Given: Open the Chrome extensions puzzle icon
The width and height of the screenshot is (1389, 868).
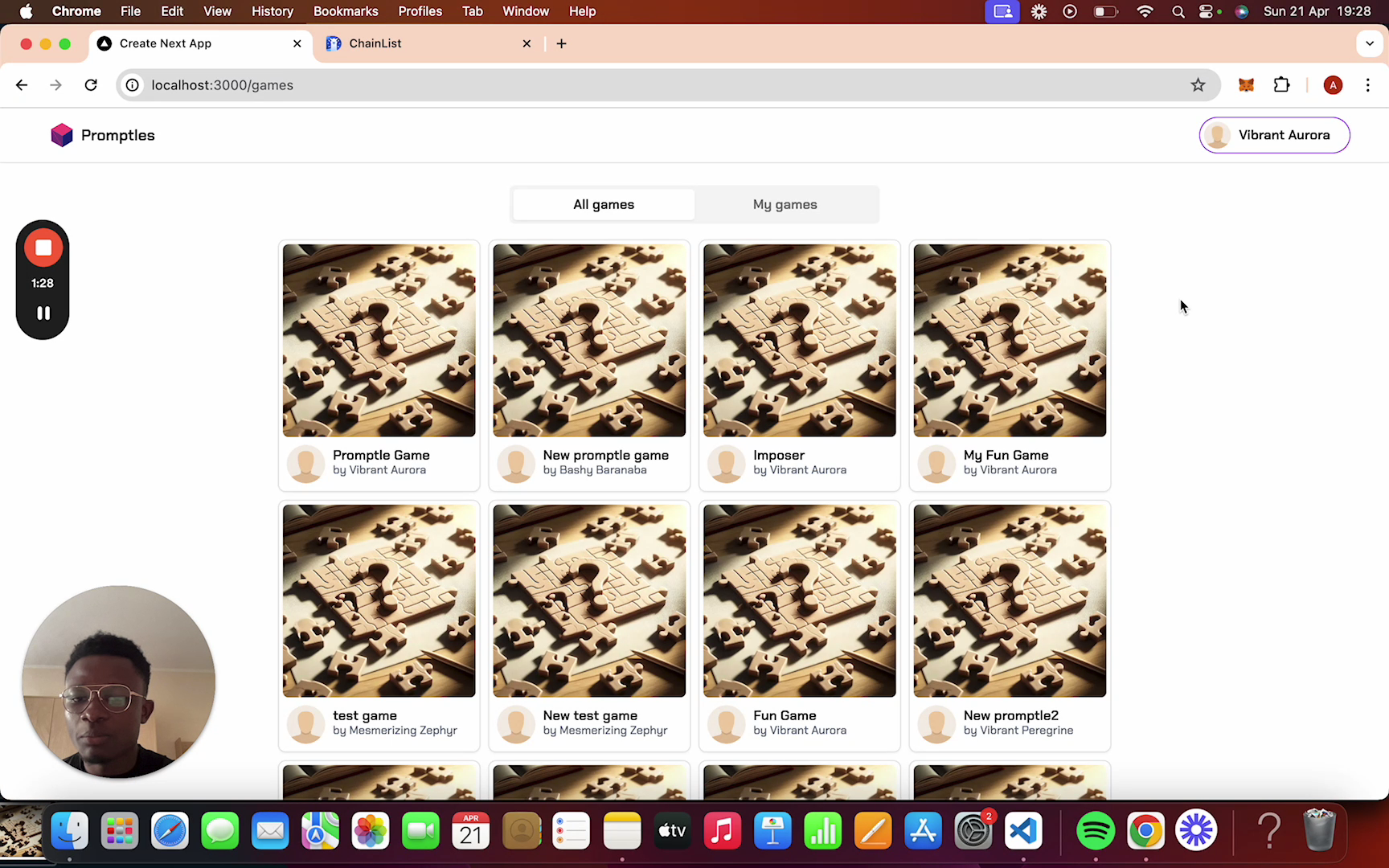Looking at the screenshot, I should click(x=1281, y=85).
